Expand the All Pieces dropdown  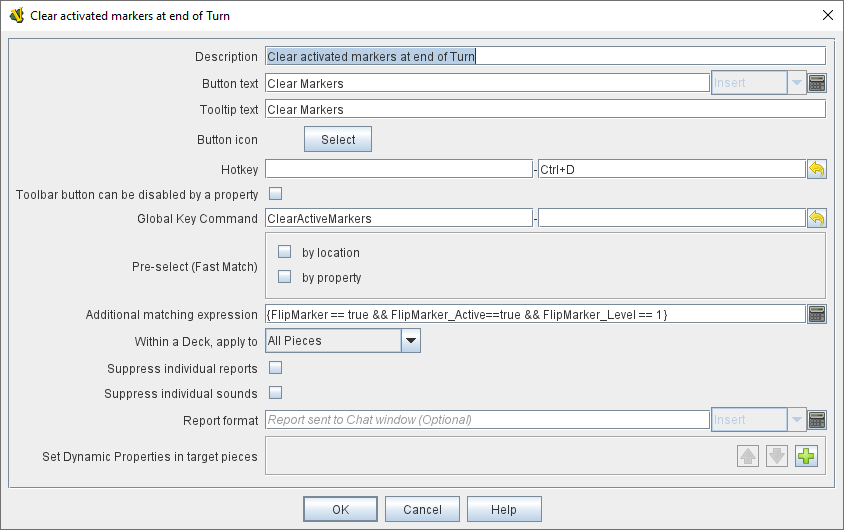[410, 341]
